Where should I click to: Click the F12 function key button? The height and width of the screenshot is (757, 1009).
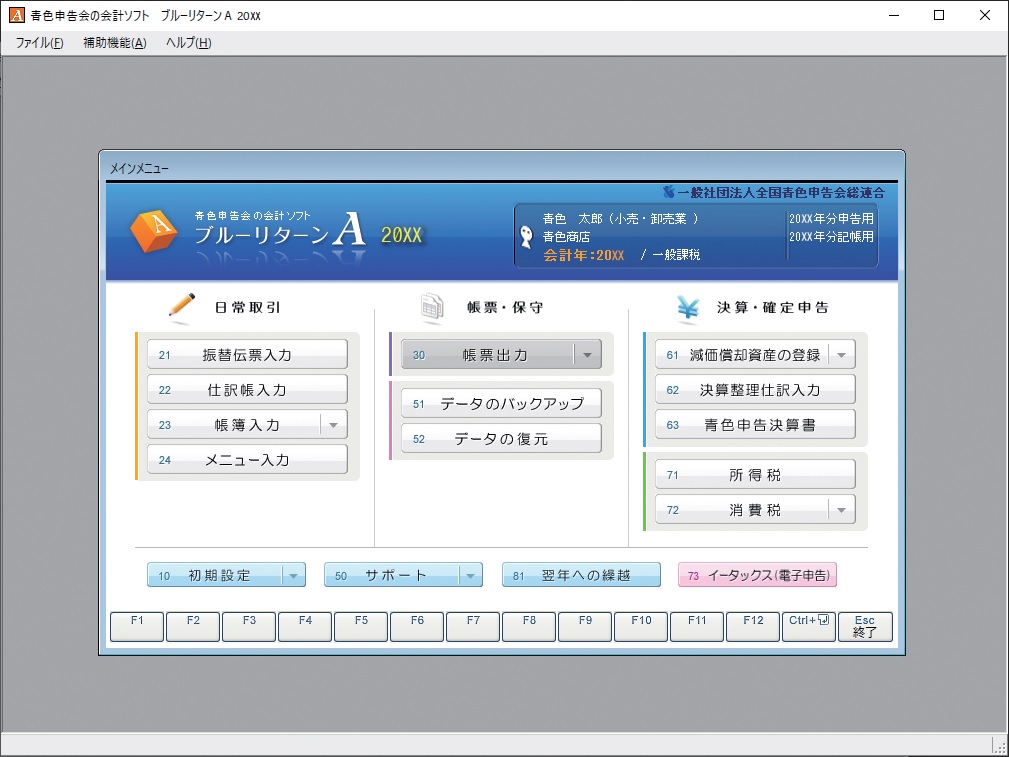click(x=753, y=626)
